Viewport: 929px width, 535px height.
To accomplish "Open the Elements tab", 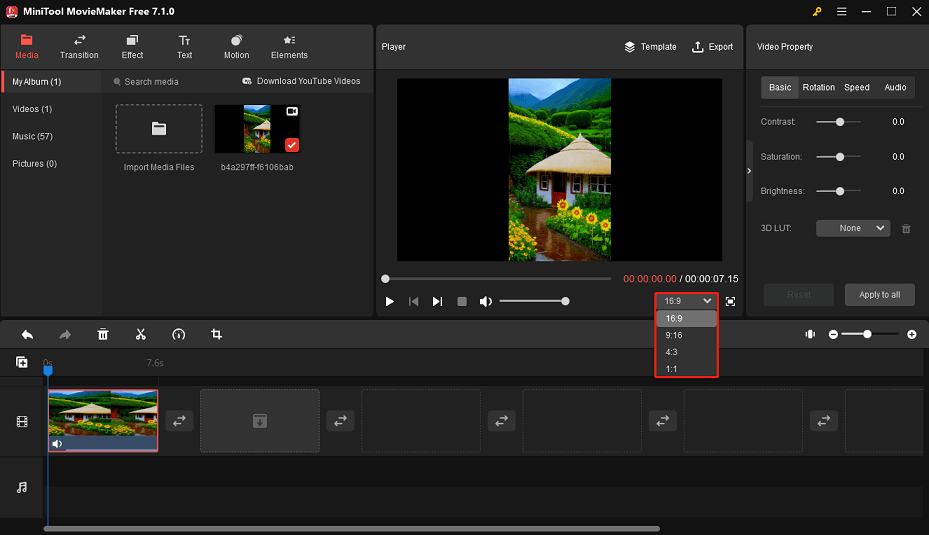I will [289, 47].
